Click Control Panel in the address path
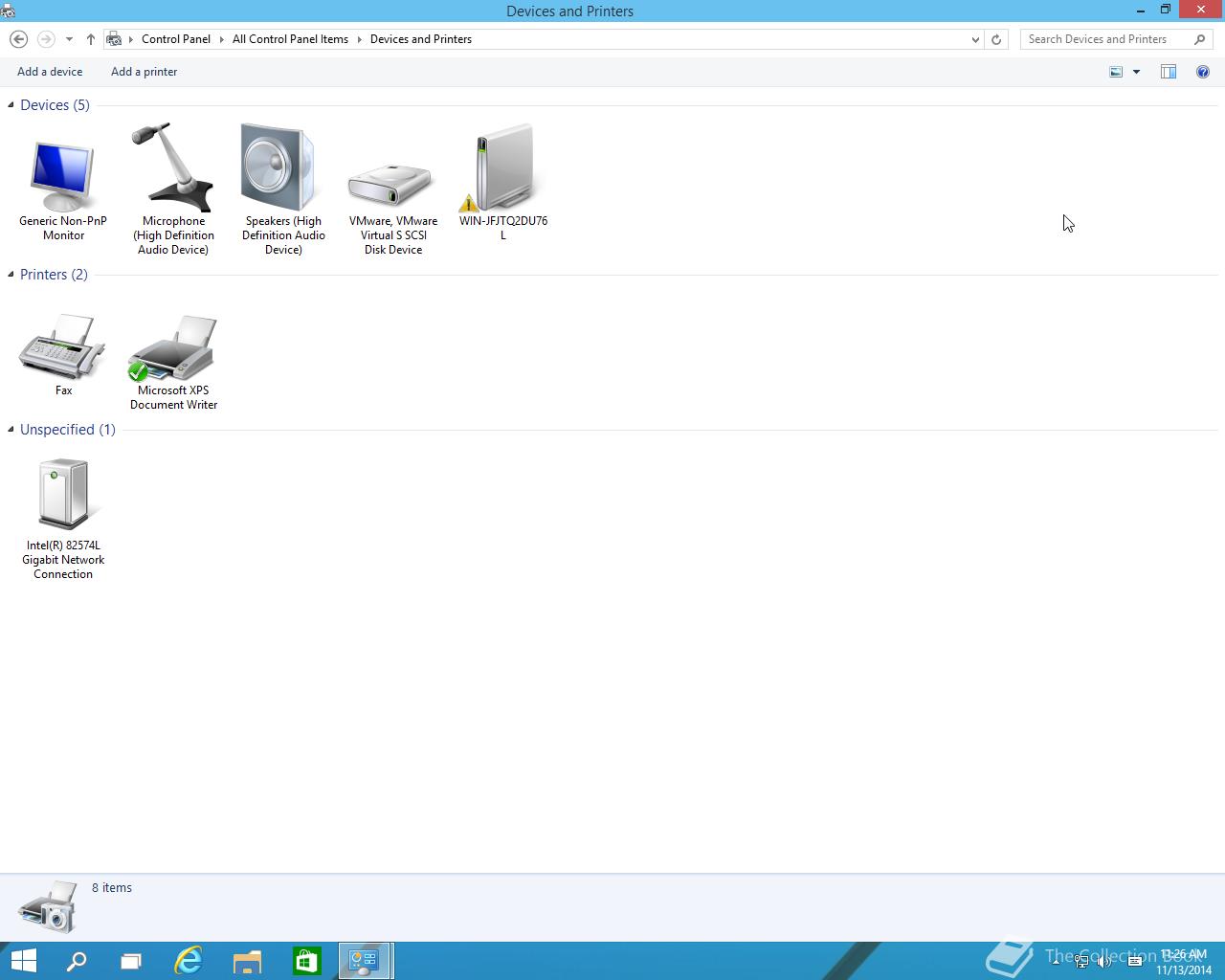Viewport: 1225px width, 980px height. pos(176,39)
